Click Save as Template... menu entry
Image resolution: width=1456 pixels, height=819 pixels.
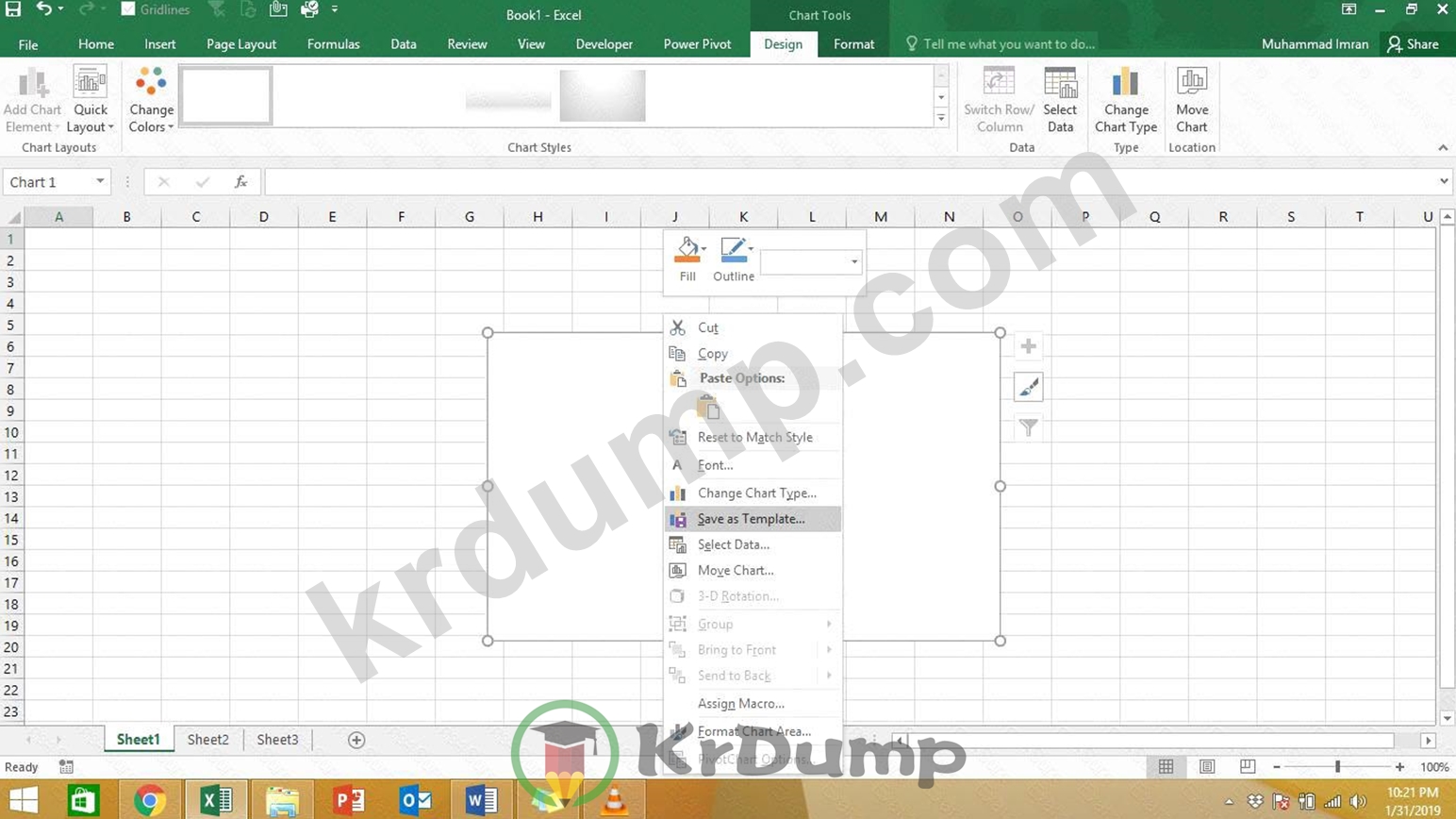753,519
